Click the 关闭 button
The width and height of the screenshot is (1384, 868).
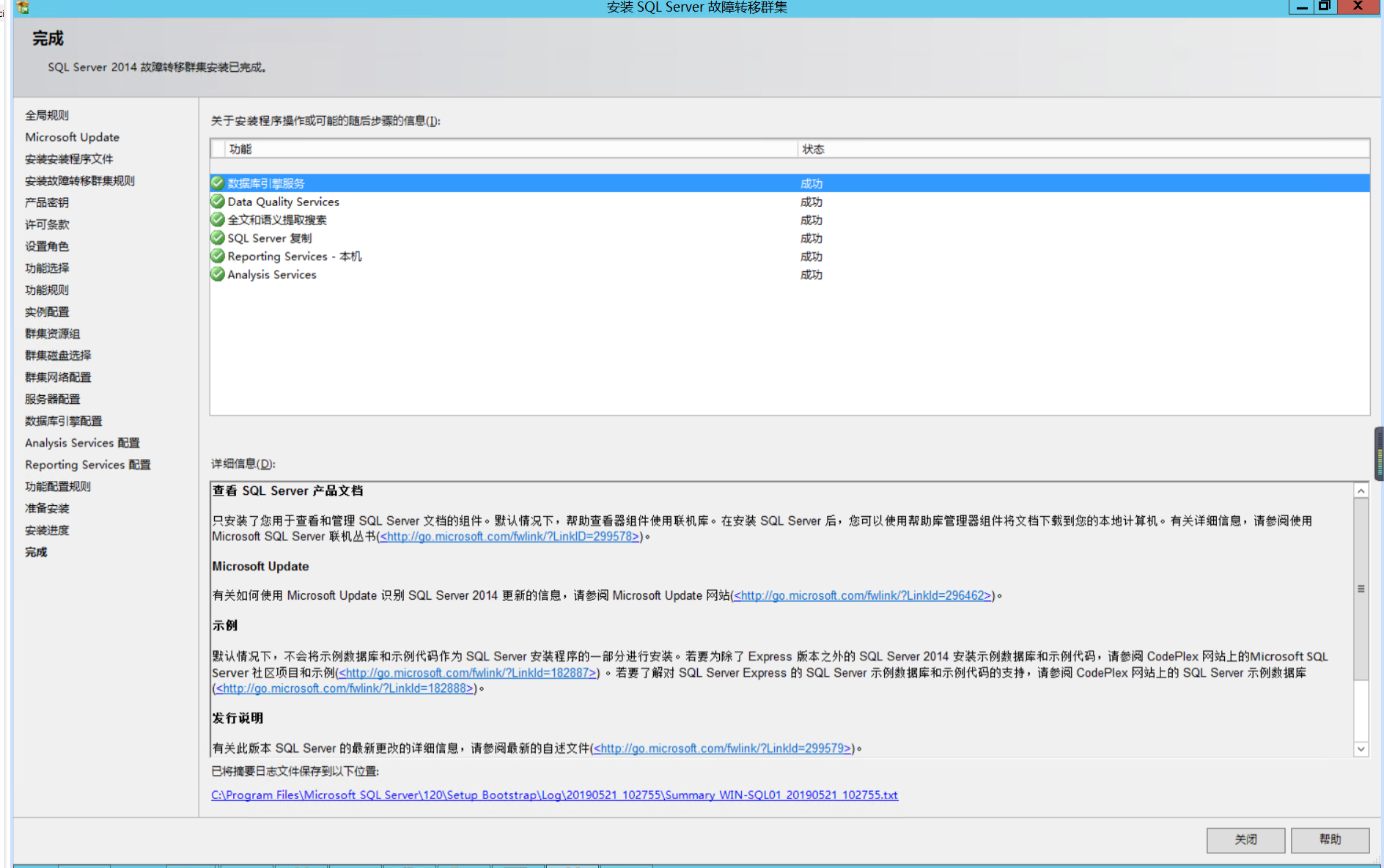1245,839
